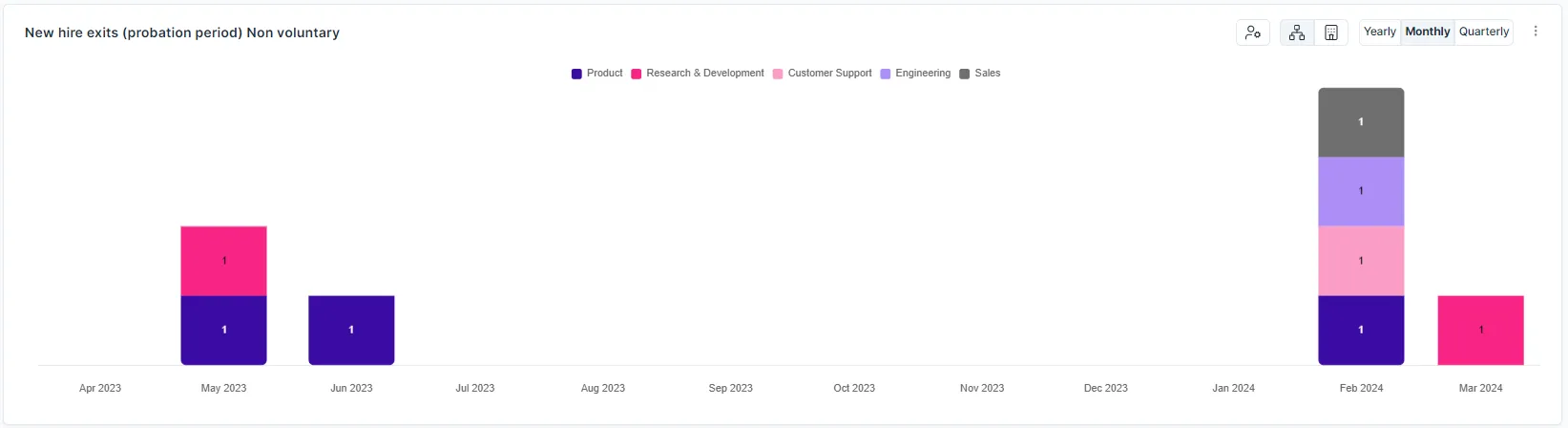The width and height of the screenshot is (1568, 428).
Task: Switch to the Quarterly view
Action: click(1484, 32)
